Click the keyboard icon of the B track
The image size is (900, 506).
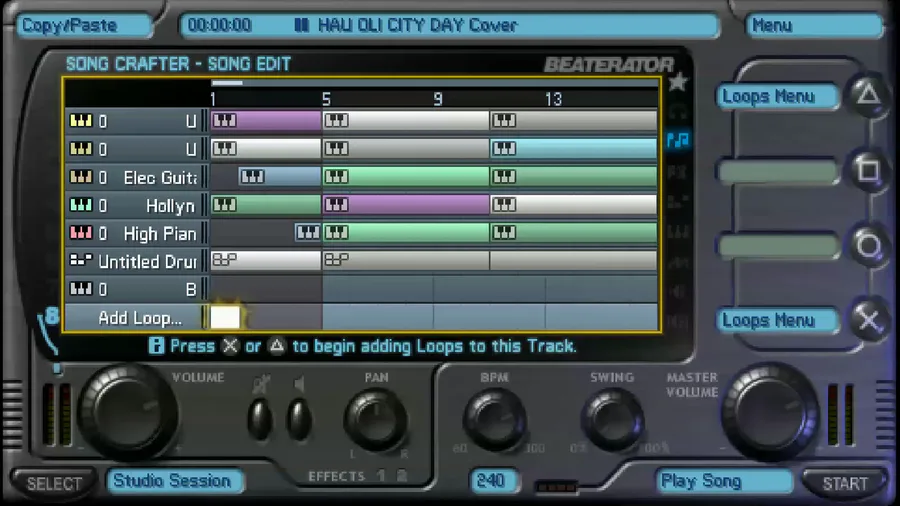tap(80, 289)
